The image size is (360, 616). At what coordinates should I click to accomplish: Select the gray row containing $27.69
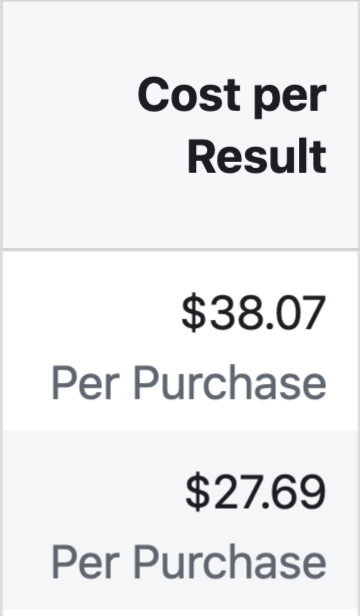point(181,520)
